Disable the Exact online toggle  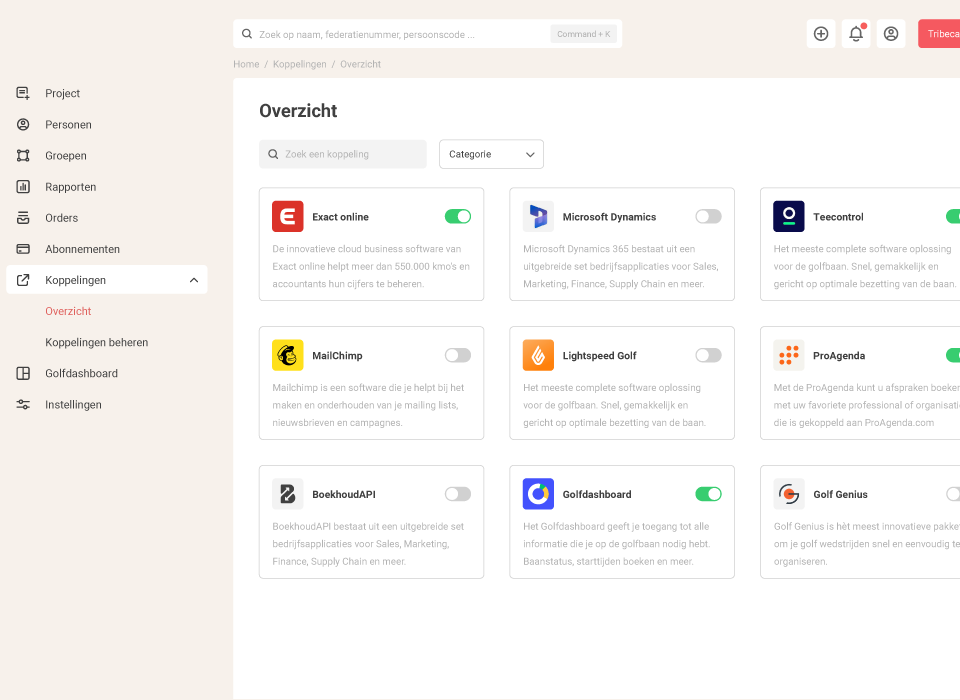458,217
